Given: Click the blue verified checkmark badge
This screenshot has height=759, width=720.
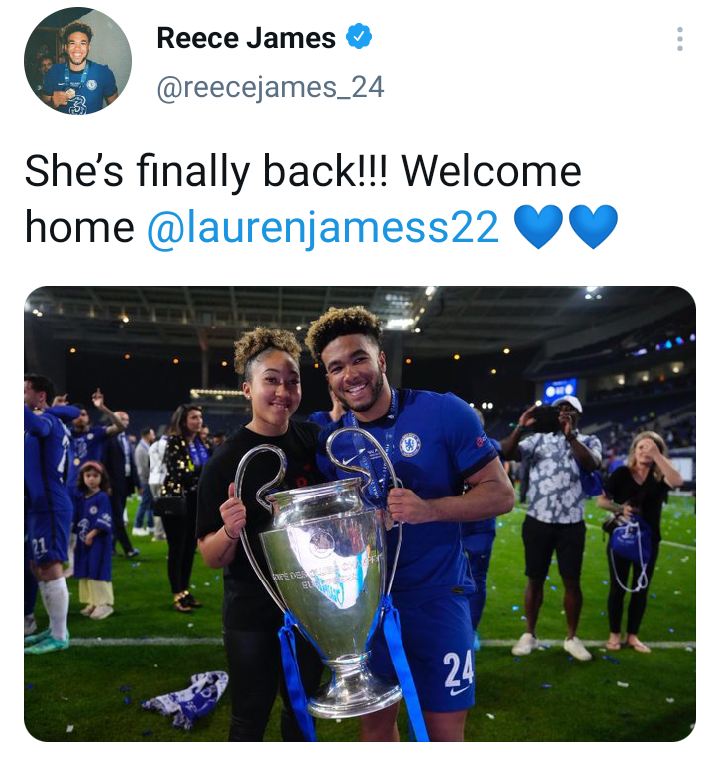Looking at the screenshot, I should point(359,36).
